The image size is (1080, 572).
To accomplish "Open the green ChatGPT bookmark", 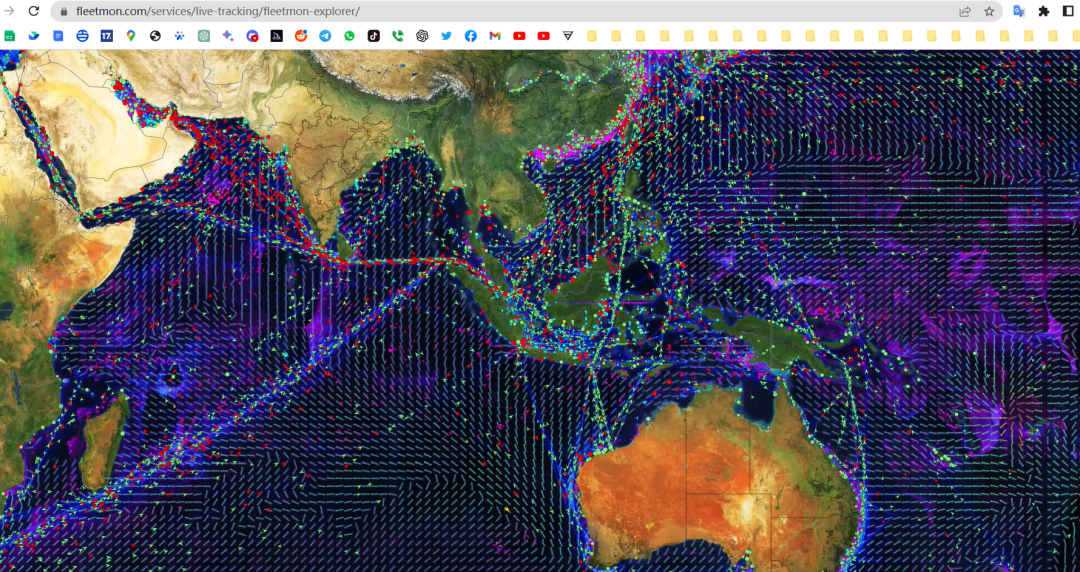I will pyautogui.click(x=204, y=36).
